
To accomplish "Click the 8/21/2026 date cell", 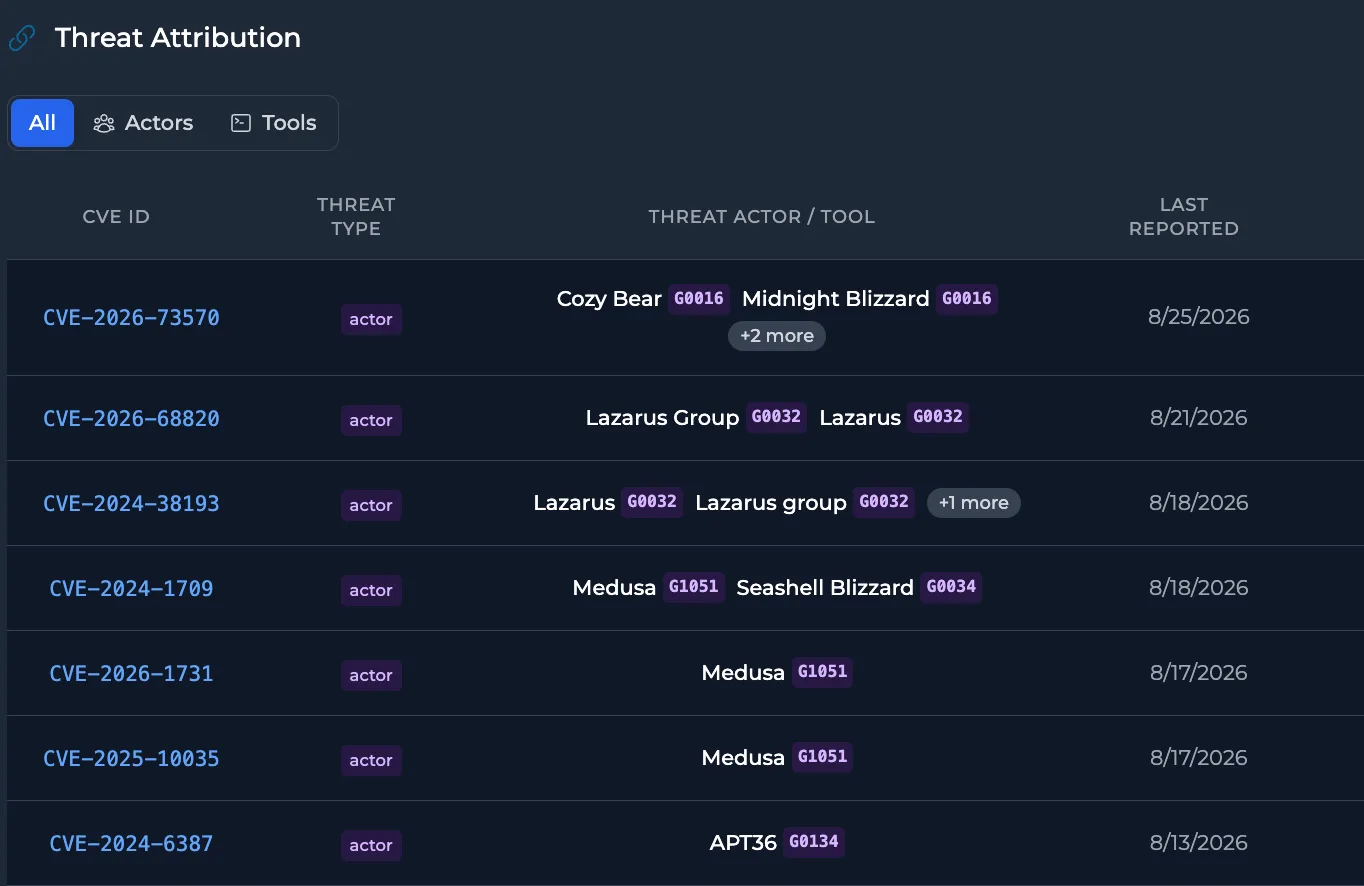I will 1199,418.
